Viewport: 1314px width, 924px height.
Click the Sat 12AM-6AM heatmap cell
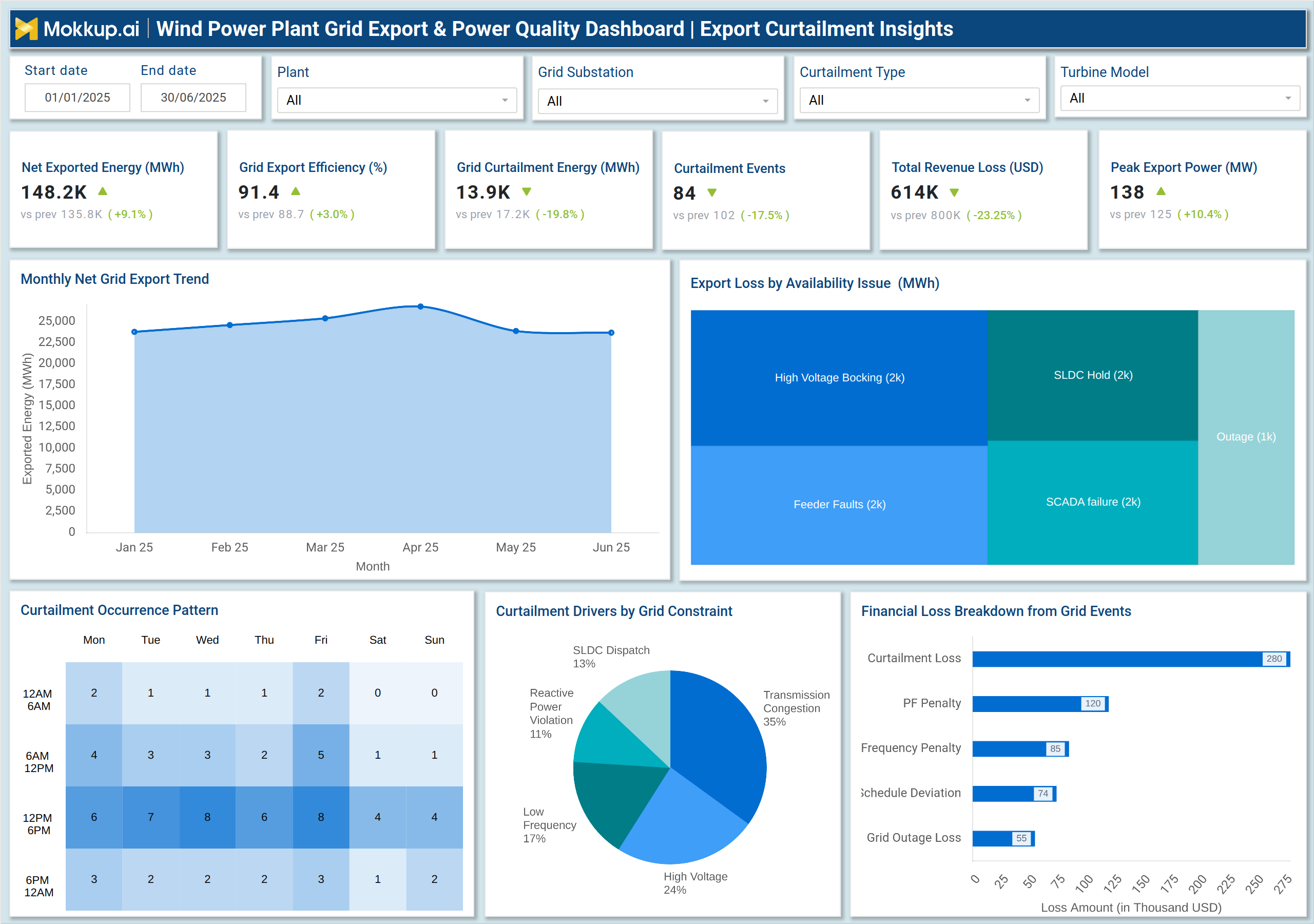[x=378, y=694]
